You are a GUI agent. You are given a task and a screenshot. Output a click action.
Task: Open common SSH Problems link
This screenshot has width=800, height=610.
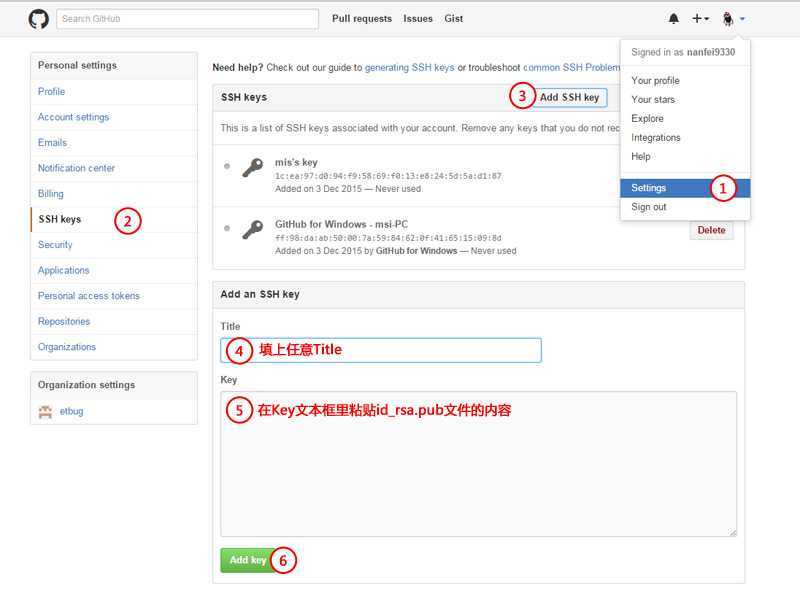click(x=571, y=67)
